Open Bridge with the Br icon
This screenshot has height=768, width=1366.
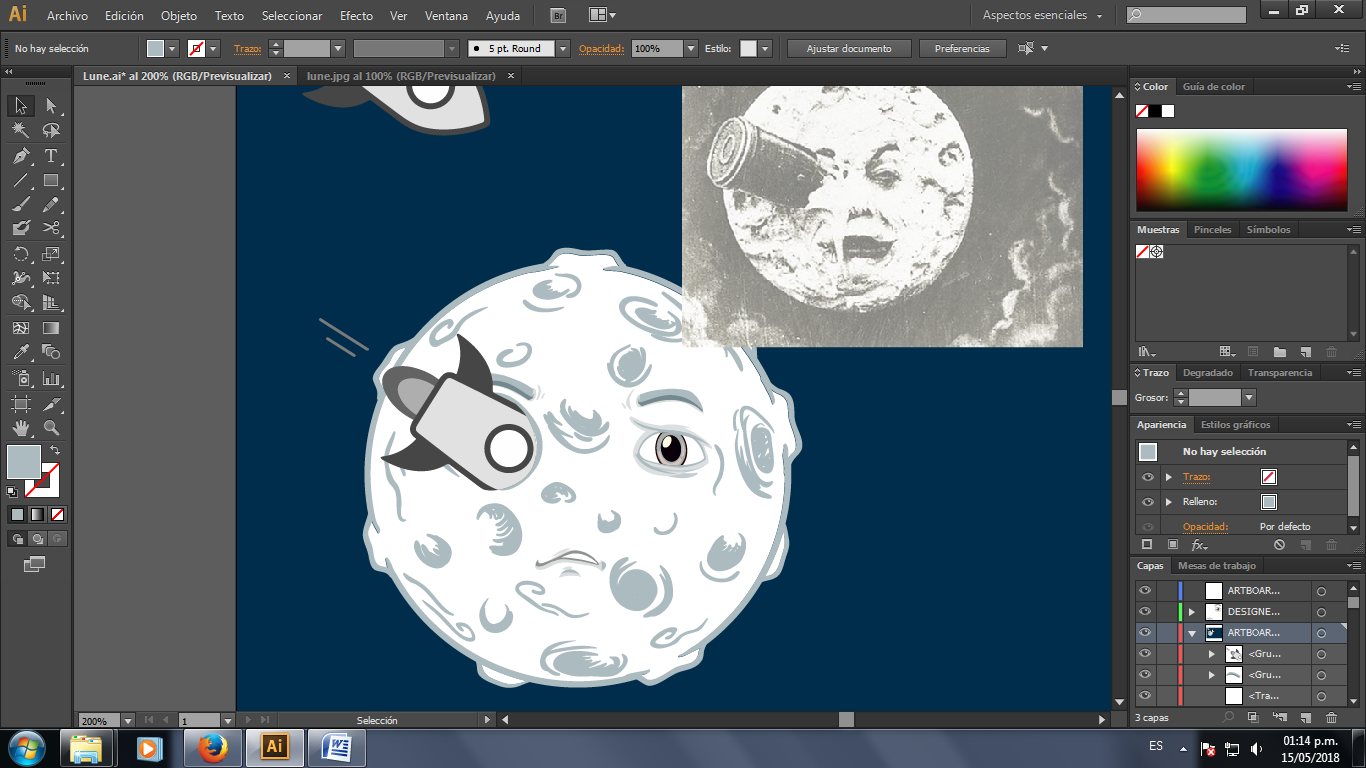coord(558,15)
